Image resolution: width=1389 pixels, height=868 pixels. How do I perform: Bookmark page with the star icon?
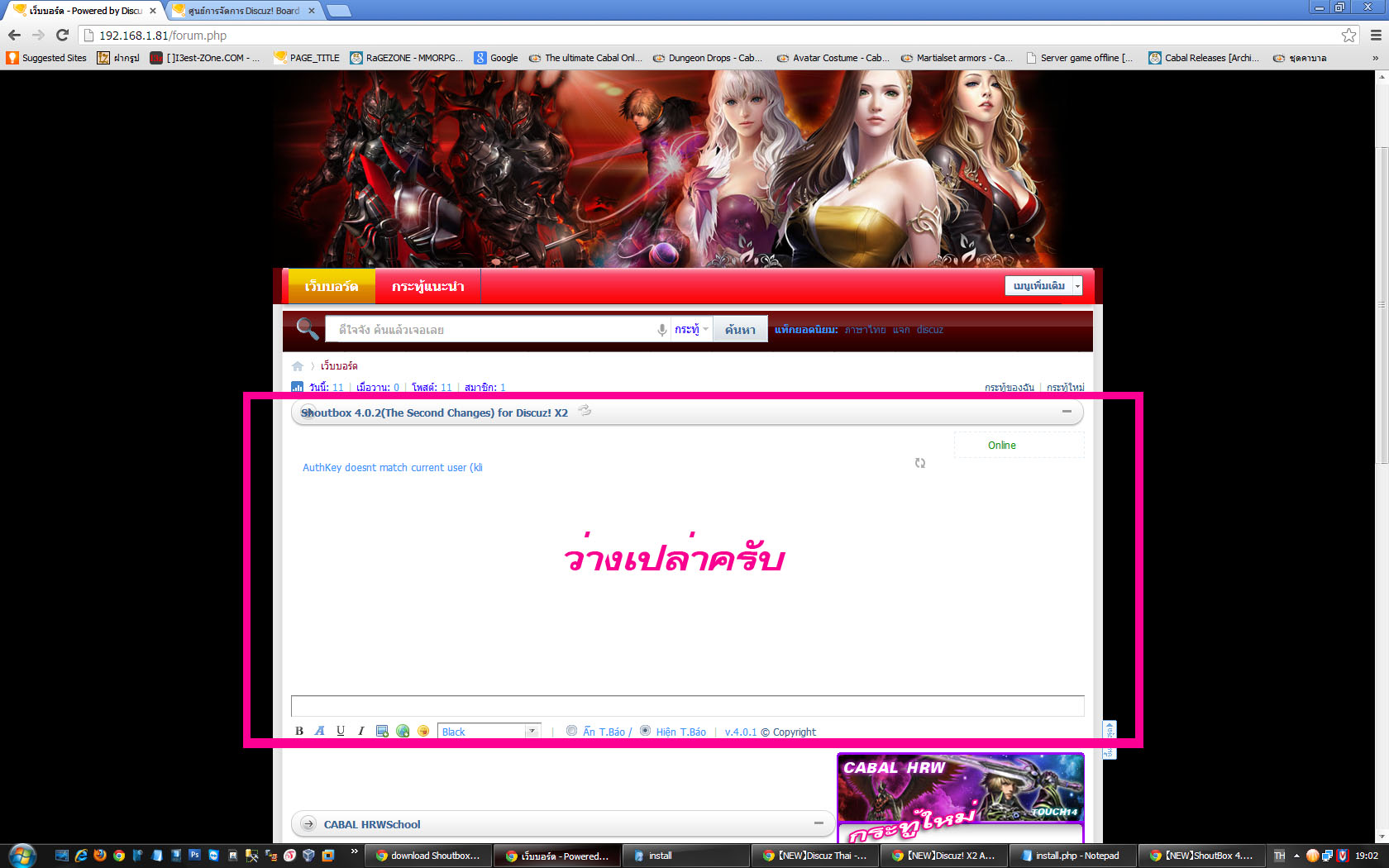1349,35
